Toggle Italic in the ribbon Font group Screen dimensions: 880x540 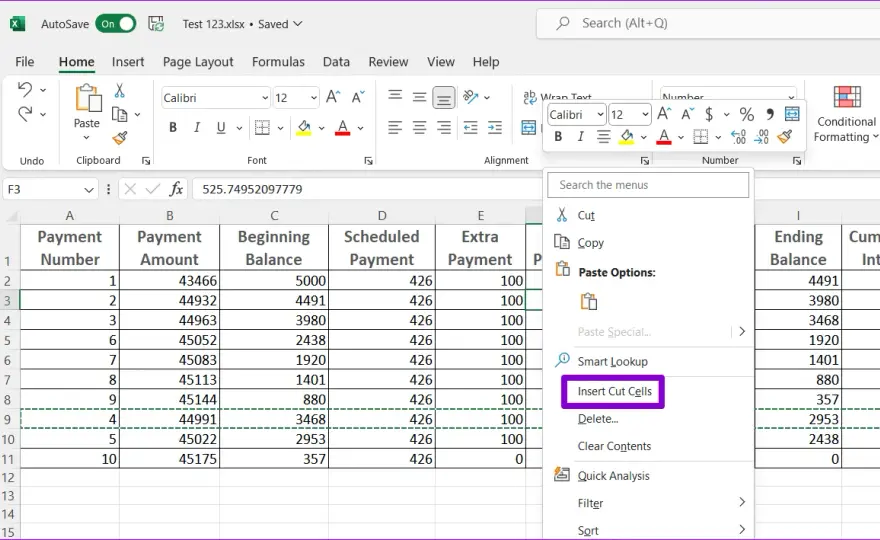tap(197, 128)
